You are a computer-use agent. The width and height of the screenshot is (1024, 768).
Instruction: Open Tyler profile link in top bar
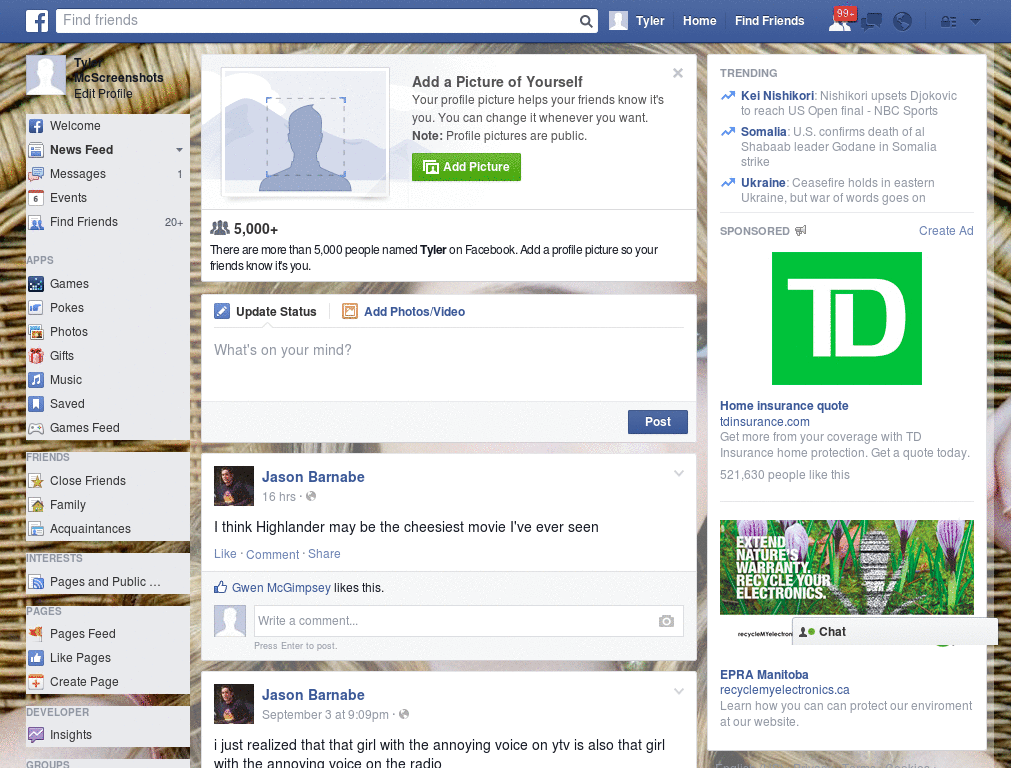click(637, 21)
